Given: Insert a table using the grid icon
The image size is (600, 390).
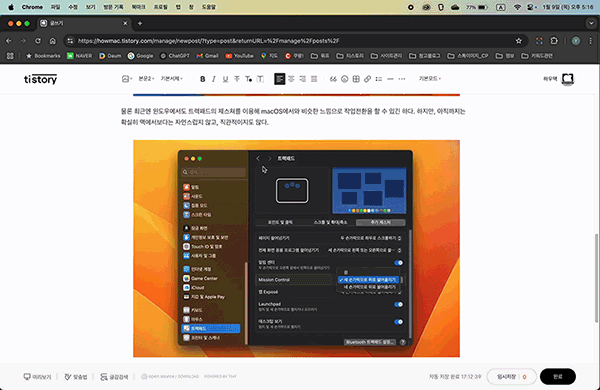Looking at the screenshot, I should 356,79.
